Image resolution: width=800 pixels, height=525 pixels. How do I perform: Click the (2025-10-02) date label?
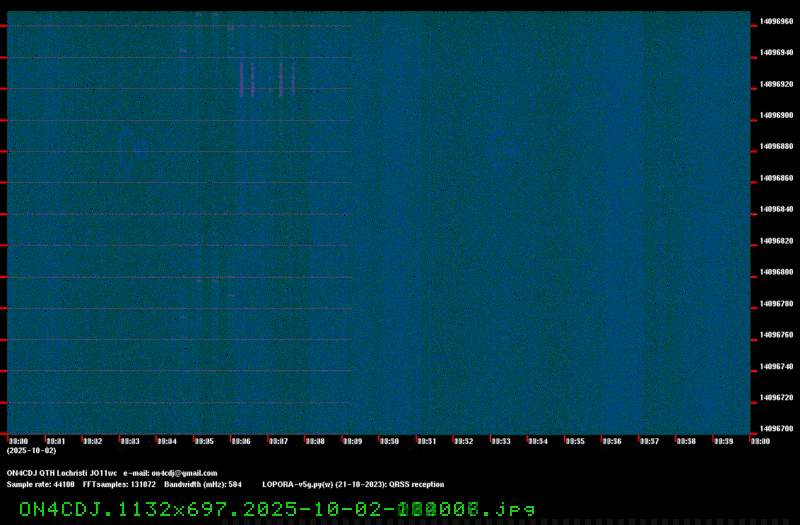[31, 451]
